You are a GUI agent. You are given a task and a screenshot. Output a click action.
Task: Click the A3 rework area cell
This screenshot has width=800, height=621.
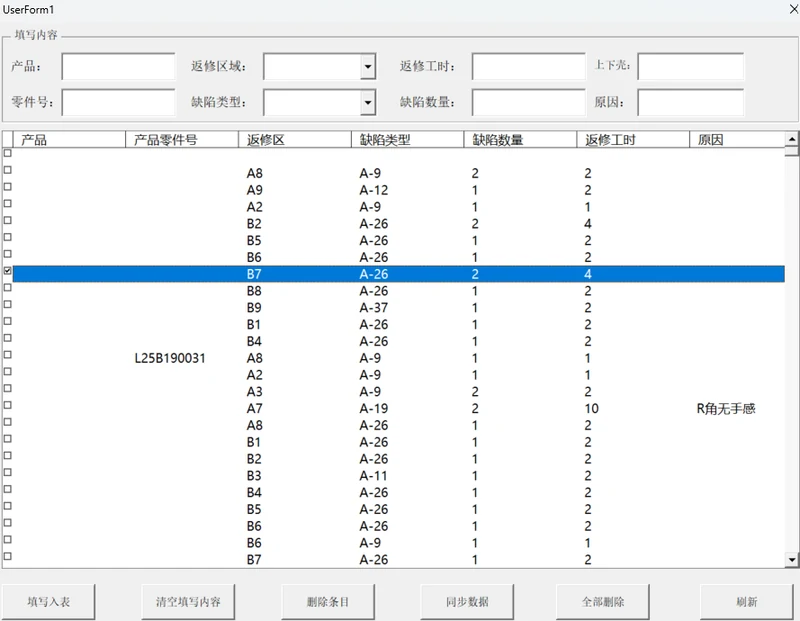254,392
